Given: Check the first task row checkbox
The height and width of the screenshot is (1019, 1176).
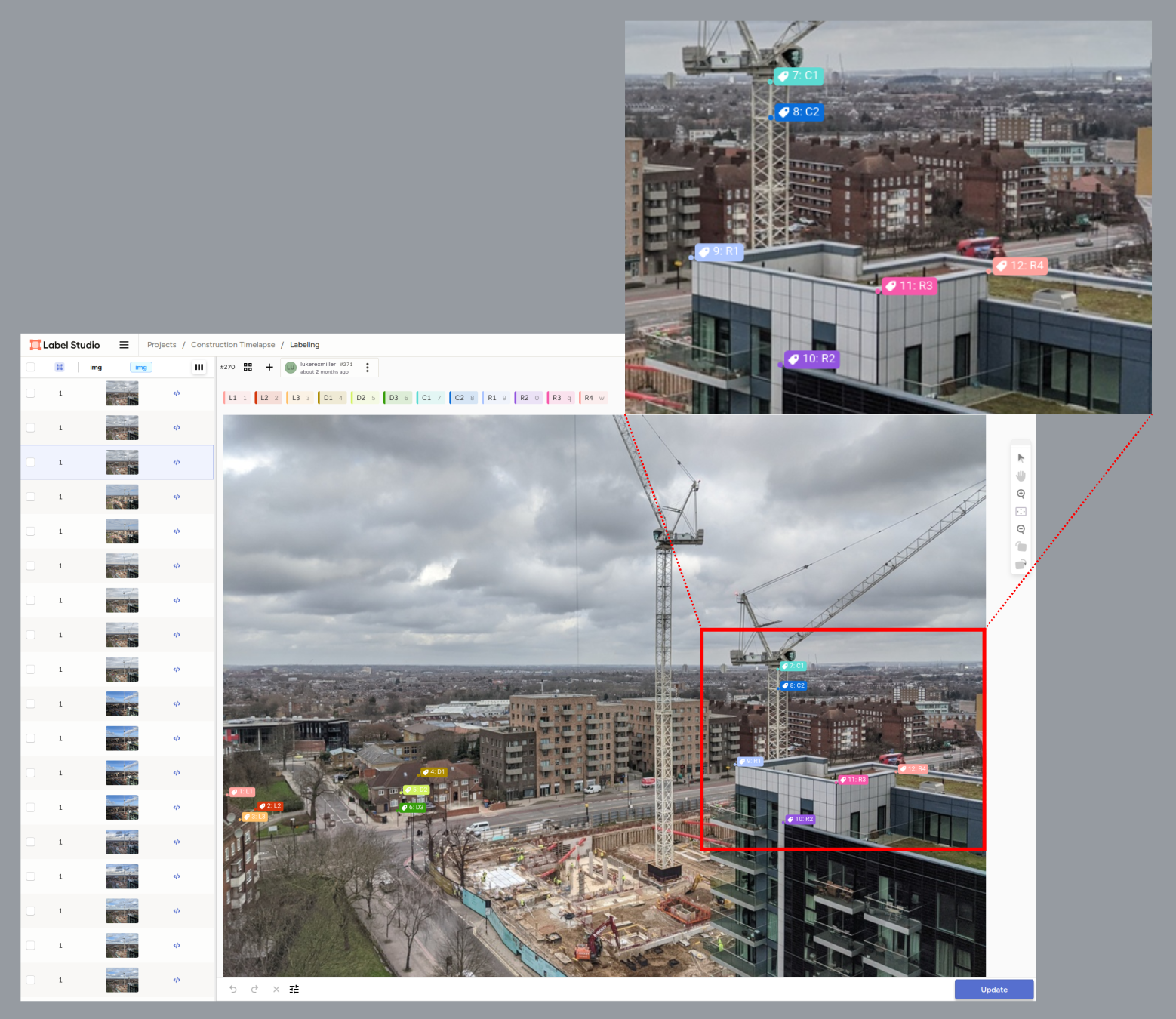Looking at the screenshot, I should point(31,393).
